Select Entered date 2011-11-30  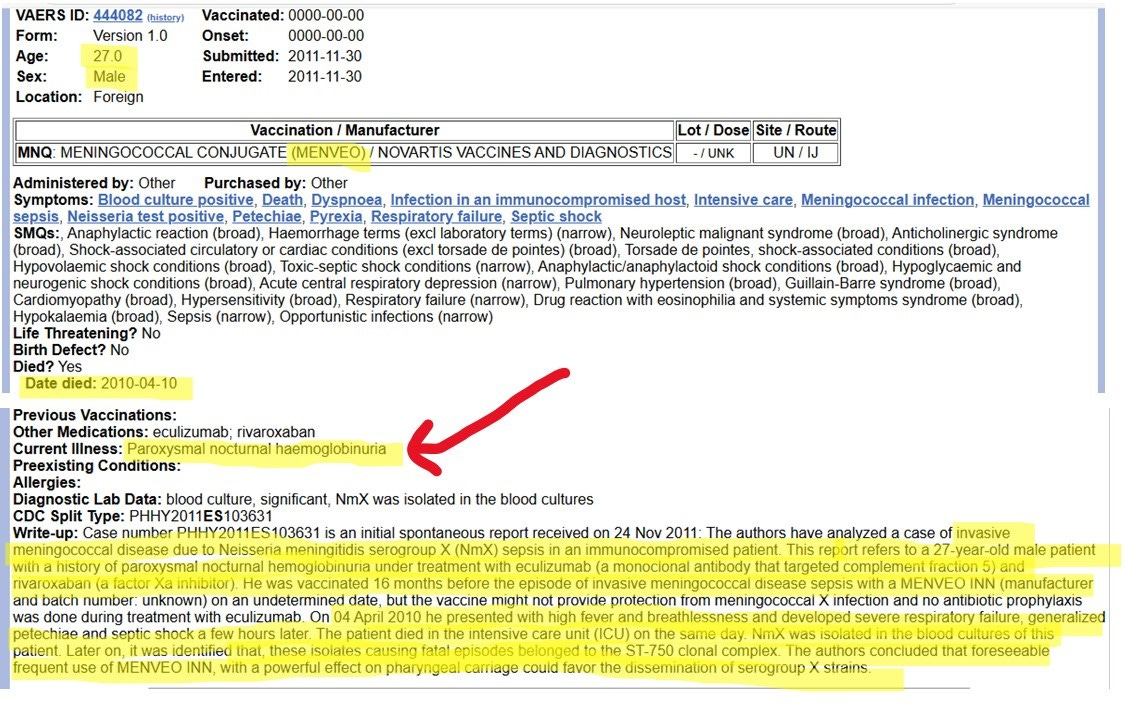[x=325, y=76]
